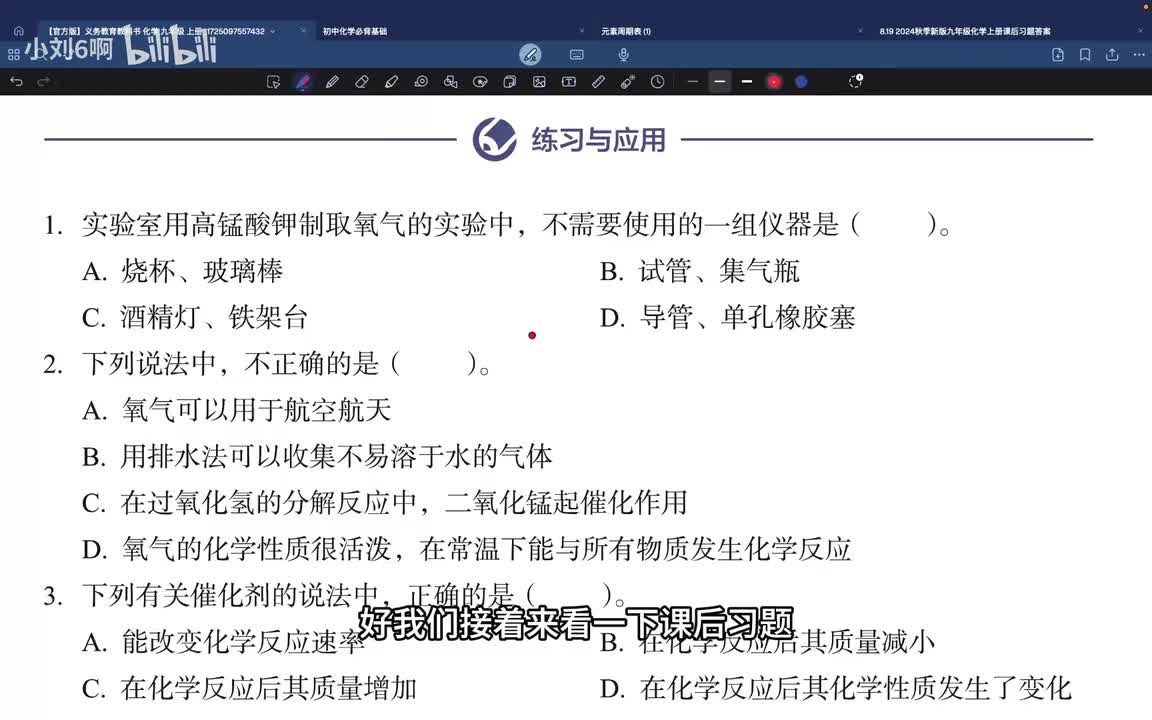1152x720 pixels.
Task: Expand the first document tab's dropdown arrow
Action: 273,32
